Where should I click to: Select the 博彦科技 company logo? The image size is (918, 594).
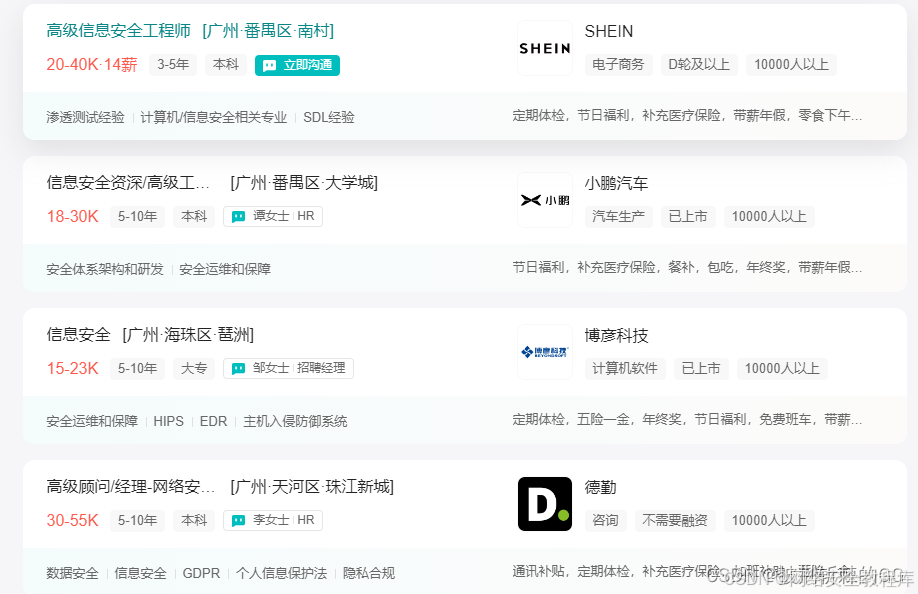tap(544, 351)
